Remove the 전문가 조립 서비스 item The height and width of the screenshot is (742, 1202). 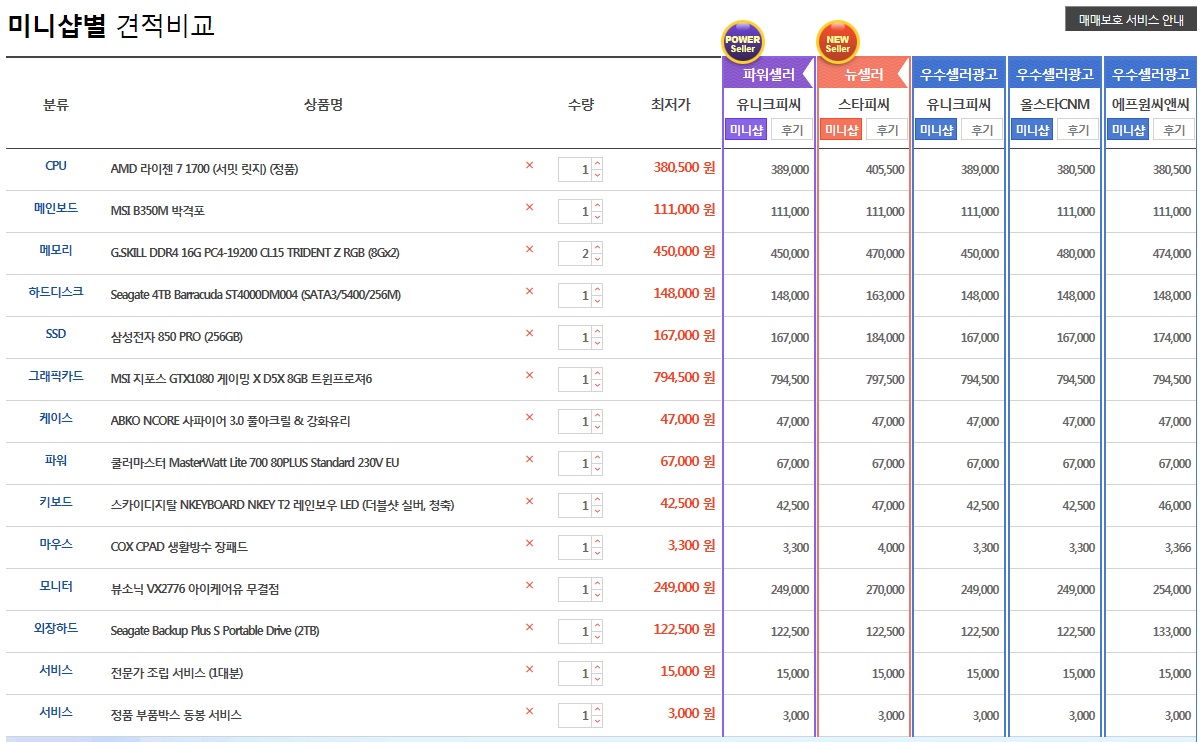tap(529, 670)
